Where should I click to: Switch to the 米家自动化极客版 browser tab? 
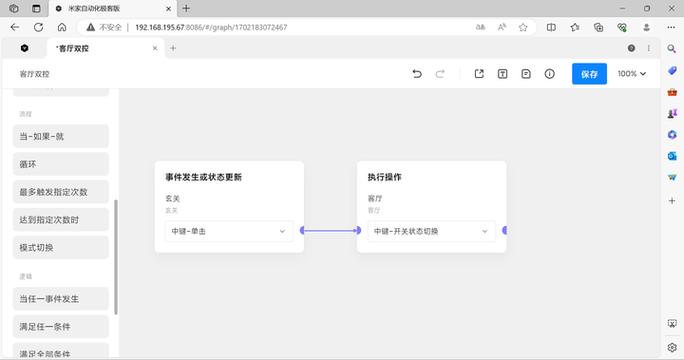pyautogui.click(x=113, y=8)
